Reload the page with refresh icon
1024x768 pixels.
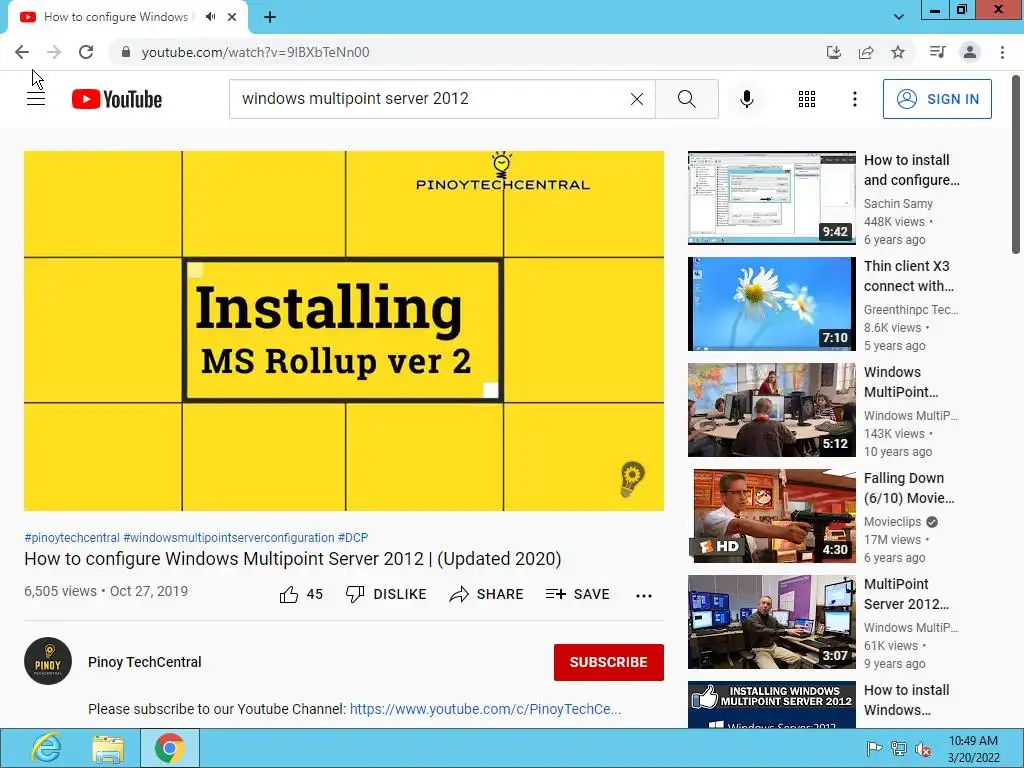[86, 52]
